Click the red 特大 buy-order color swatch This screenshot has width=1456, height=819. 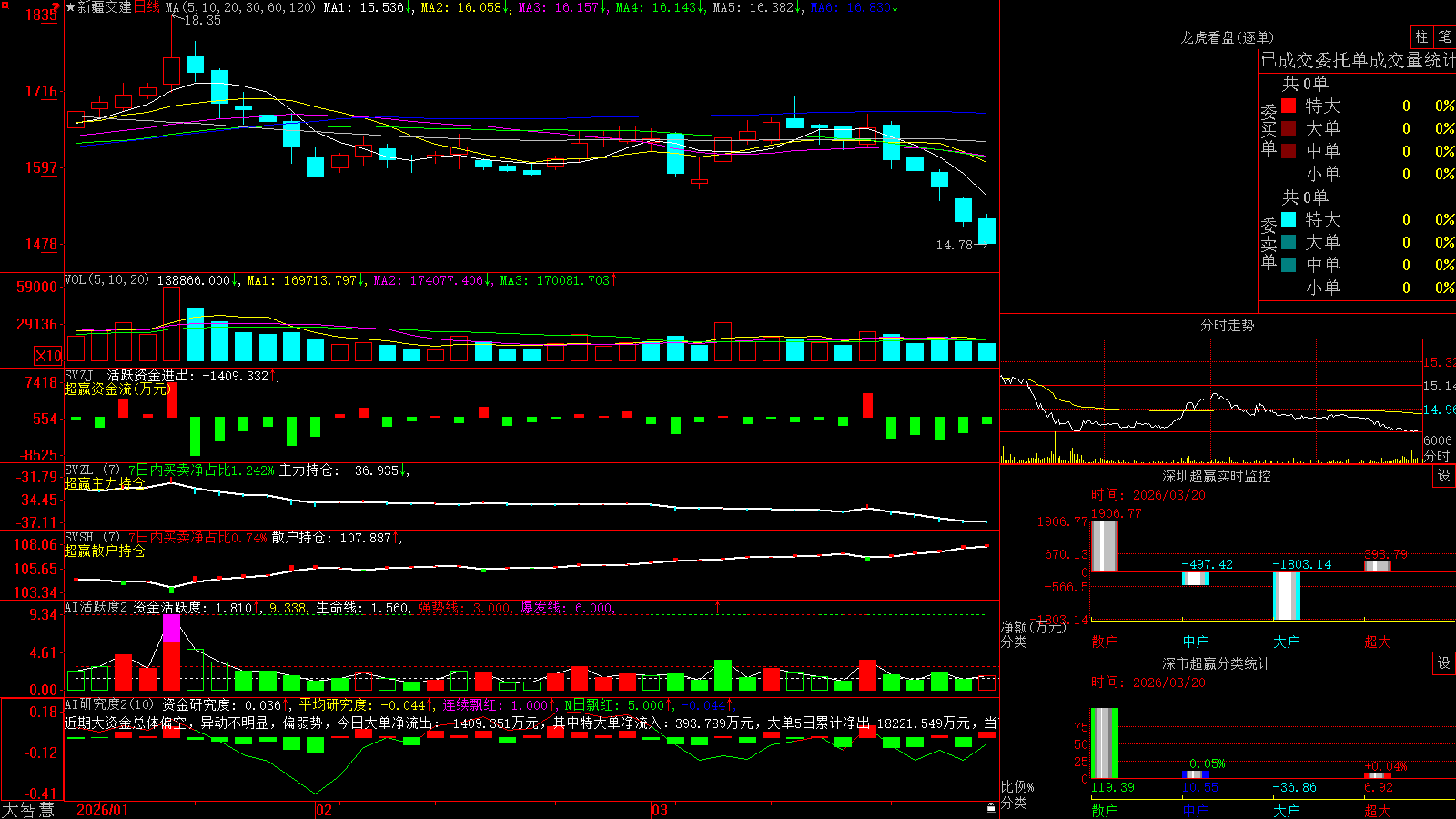[1289, 106]
